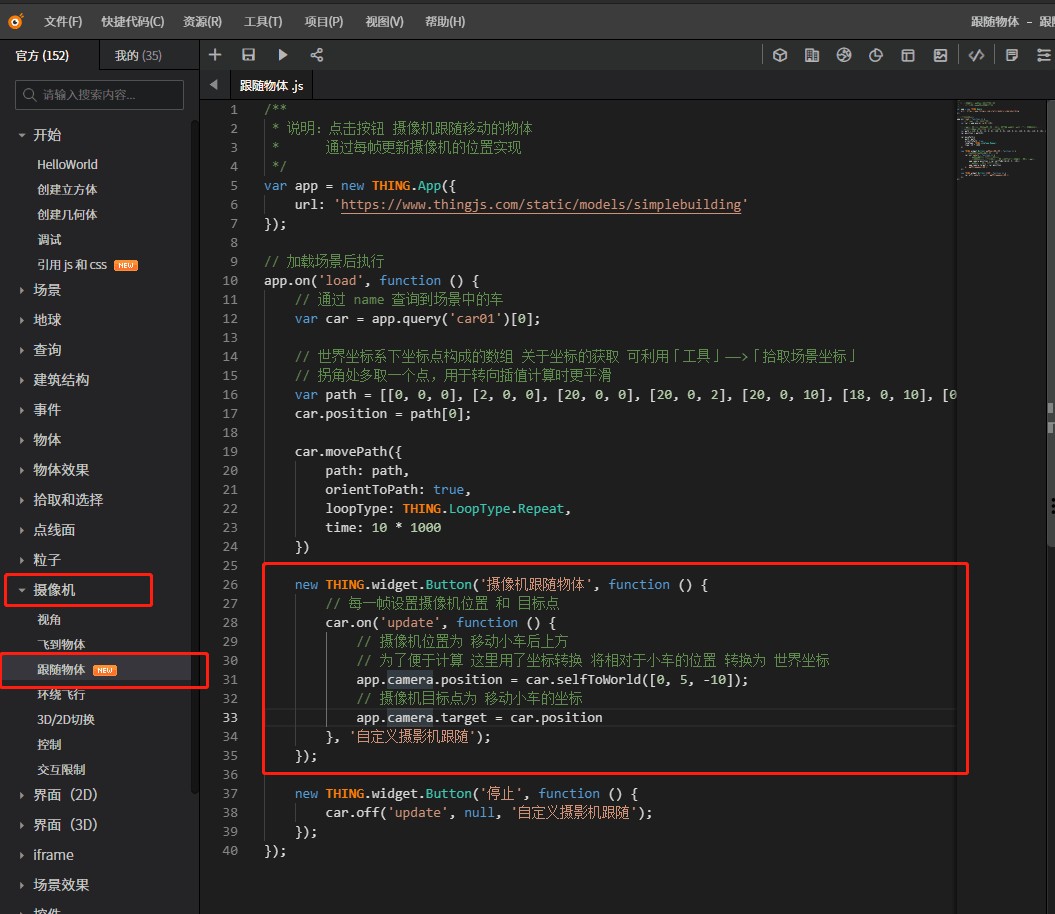Image resolution: width=1055 pixels, height=914 pixels.
Task: Click the search magnifier icon
Action: (29, 95)
